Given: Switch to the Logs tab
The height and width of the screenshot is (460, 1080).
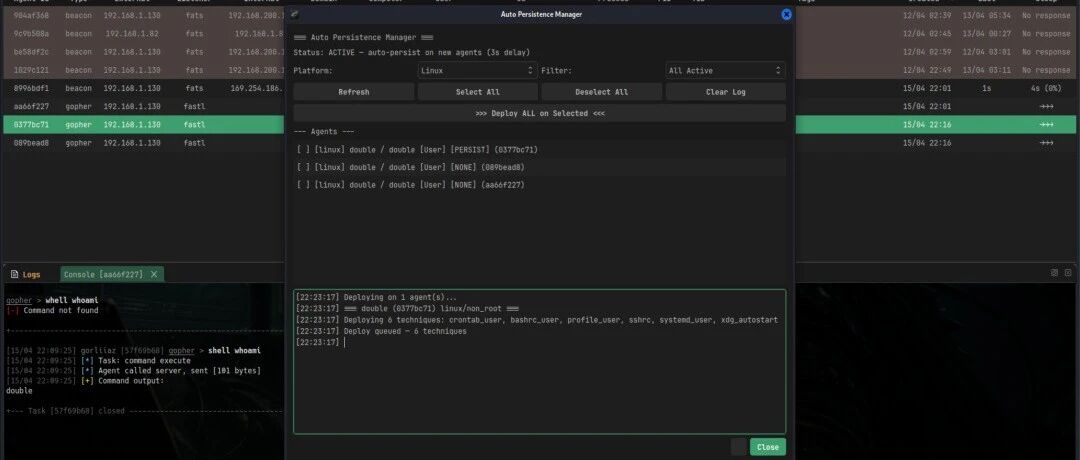Looking at the screenshot, I should [25, 274].
